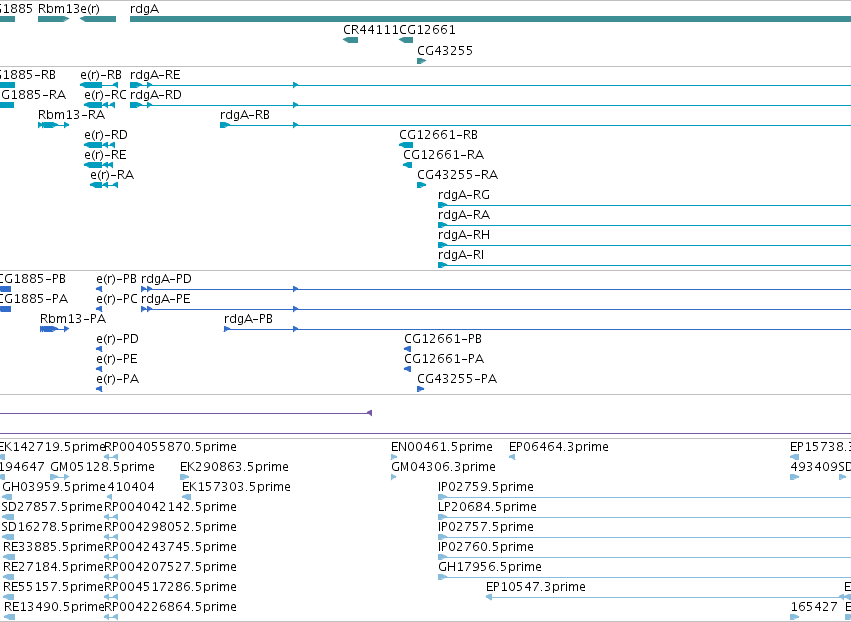The image size is (851, 622).
Task: Click the teal CR44111 gene glyph
Action: click(x=351, y=40)
